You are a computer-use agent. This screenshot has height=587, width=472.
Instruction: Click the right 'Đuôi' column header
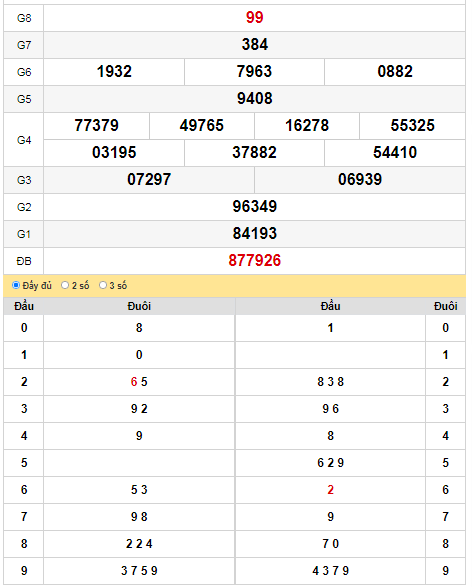pos(445,306)
